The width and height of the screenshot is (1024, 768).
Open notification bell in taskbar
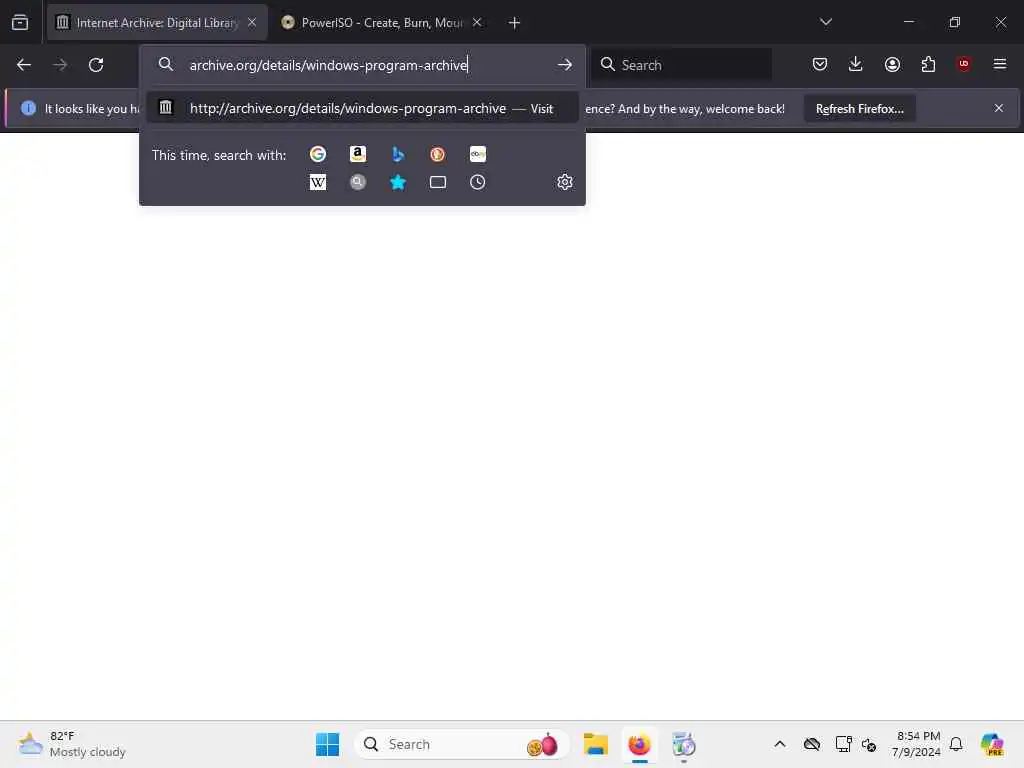click(x=956, y=744)
